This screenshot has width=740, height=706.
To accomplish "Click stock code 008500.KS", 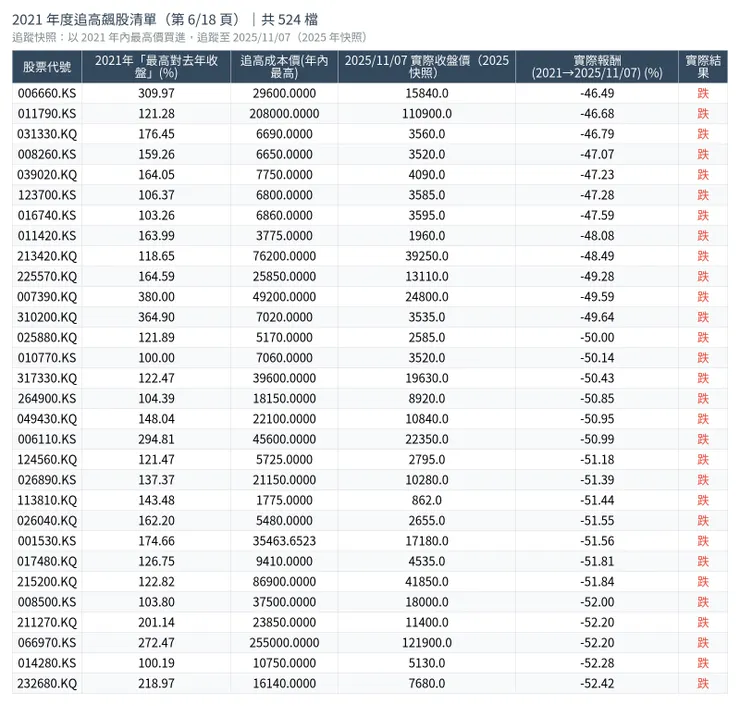I will 47,602.
